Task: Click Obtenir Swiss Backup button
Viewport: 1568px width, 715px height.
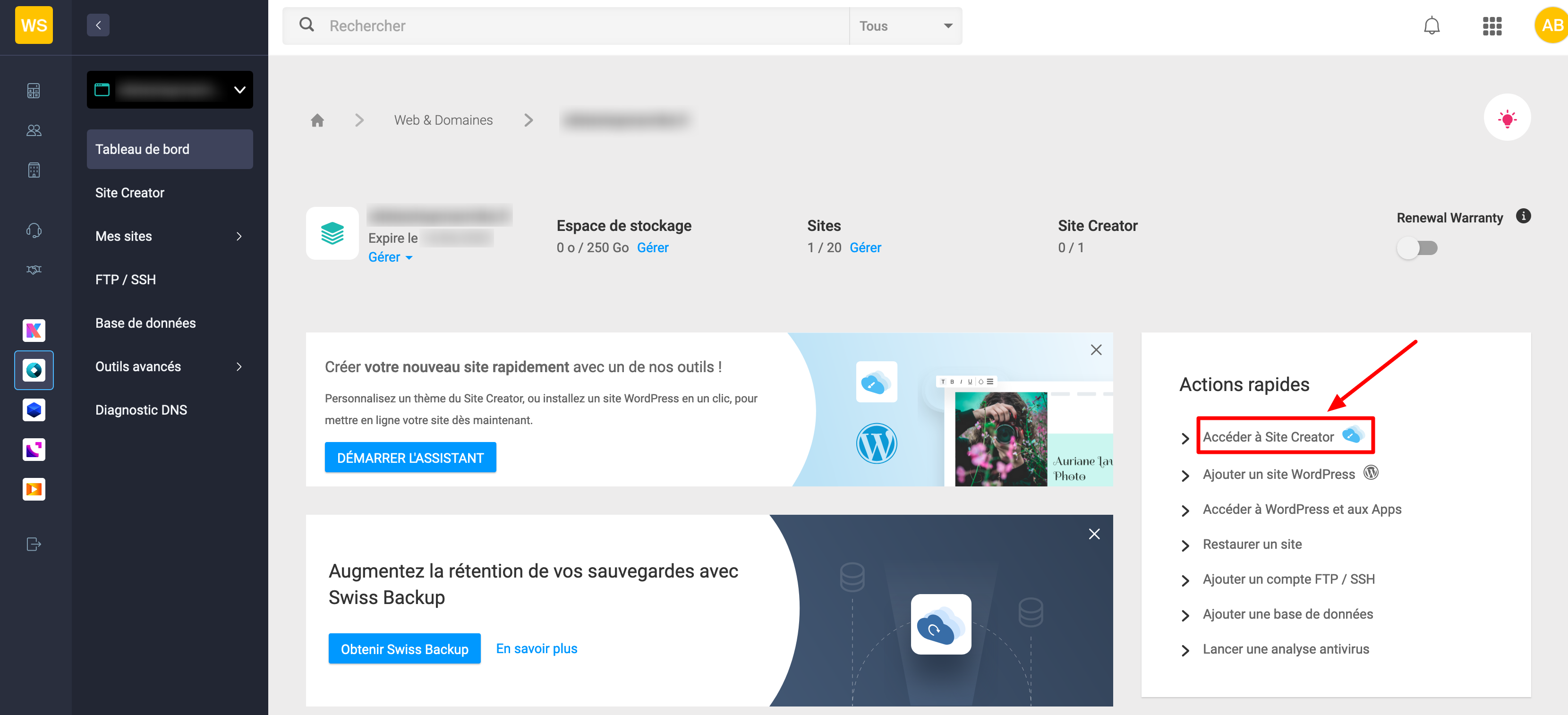Action: coord(404,649)
